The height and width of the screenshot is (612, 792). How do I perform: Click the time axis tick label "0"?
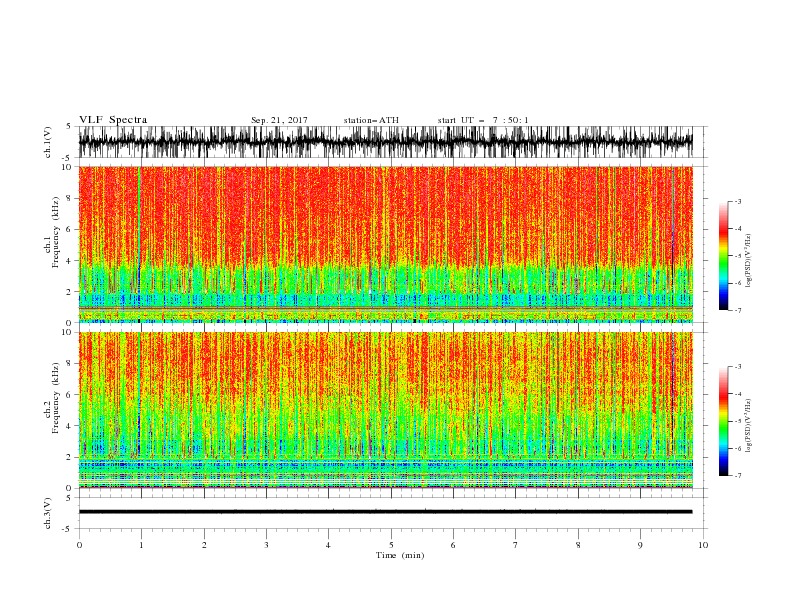tap(79, 545)
